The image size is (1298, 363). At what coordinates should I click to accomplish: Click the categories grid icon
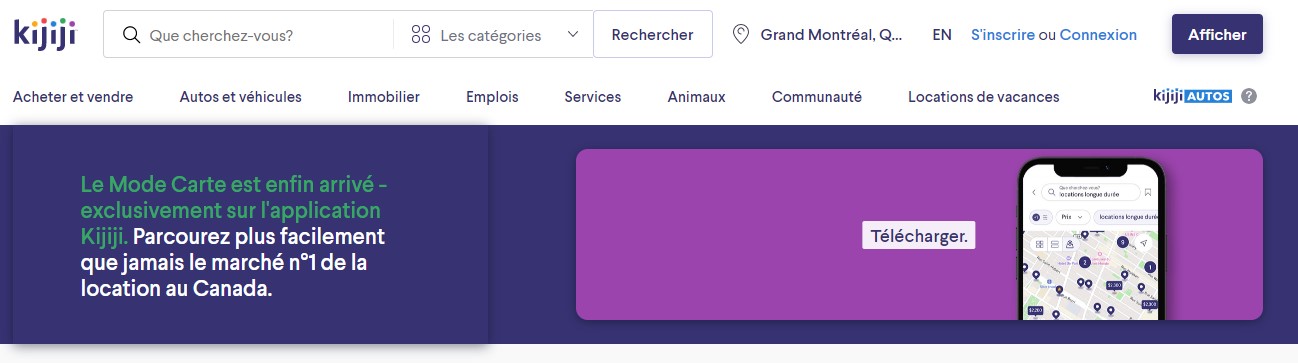(x=420, y=35)
